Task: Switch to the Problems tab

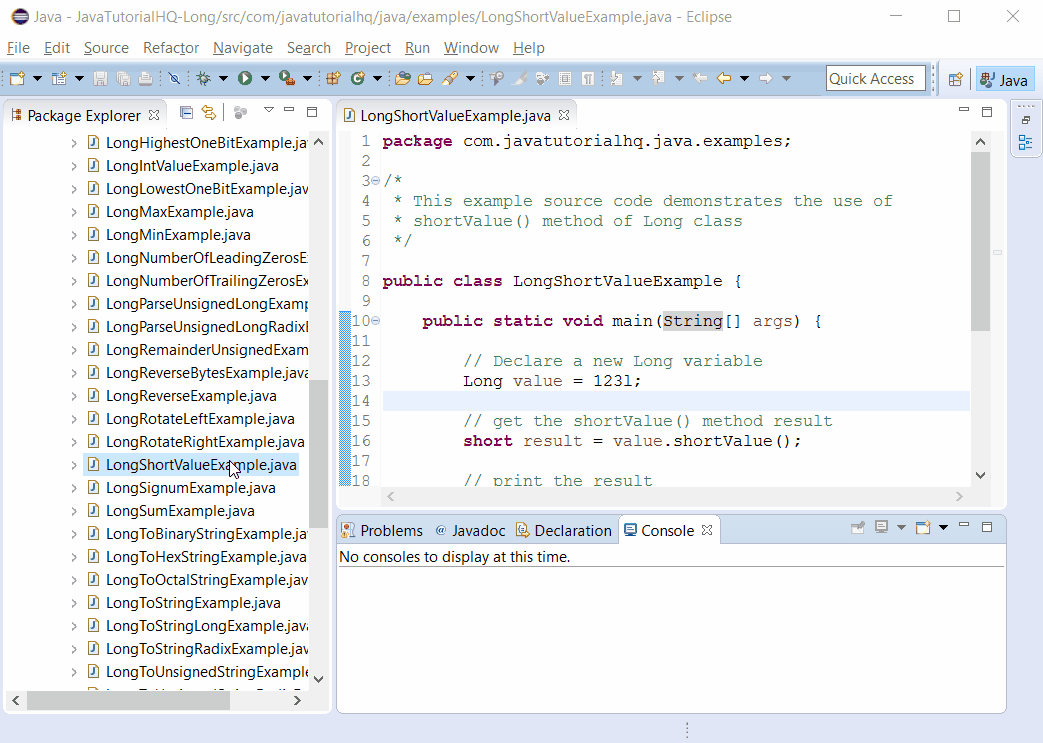Action: pos(382,530)
